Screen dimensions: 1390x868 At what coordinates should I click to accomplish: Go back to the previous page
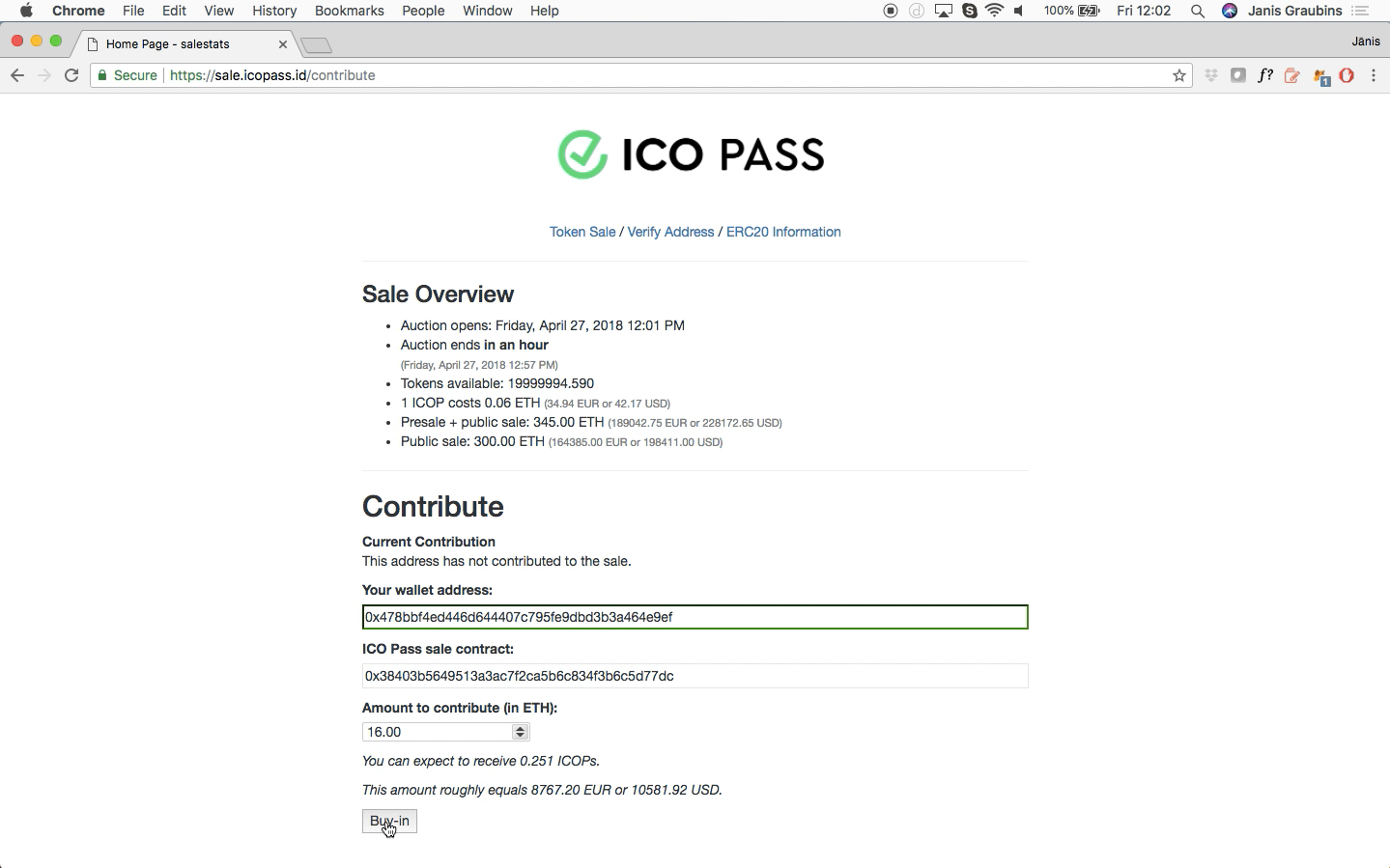17,75
